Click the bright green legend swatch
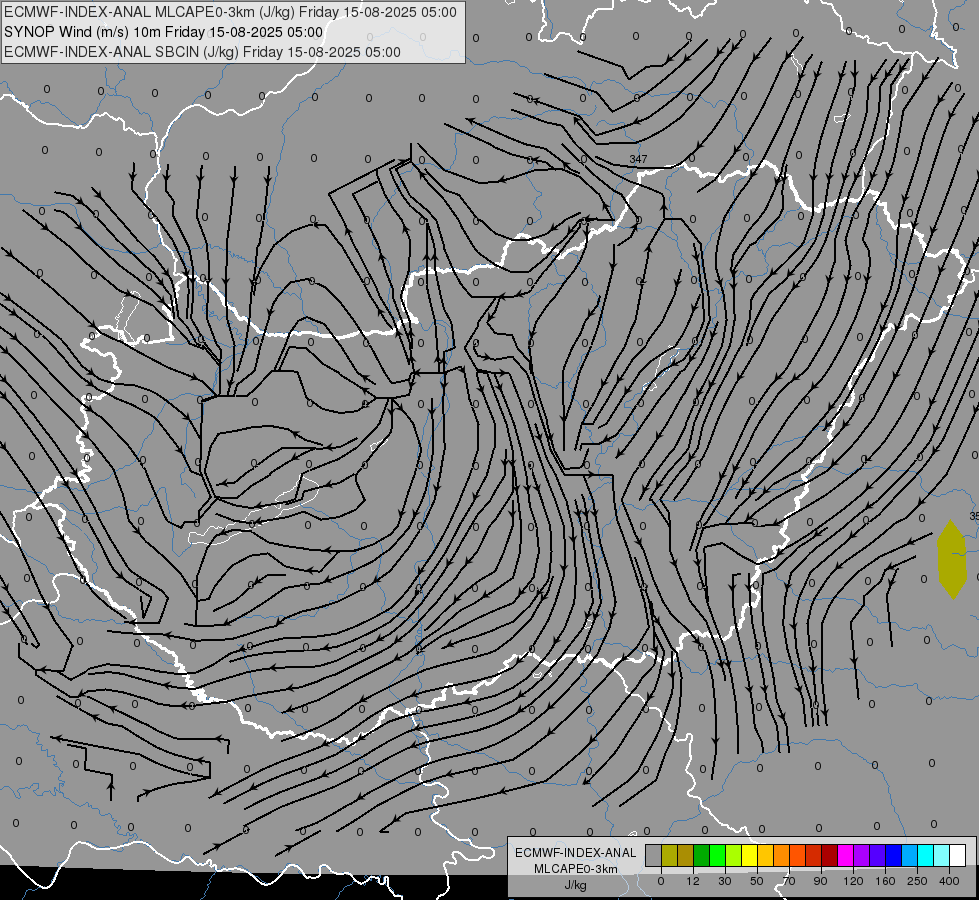This screenshot has height=900, width=979. pos(717,855)
